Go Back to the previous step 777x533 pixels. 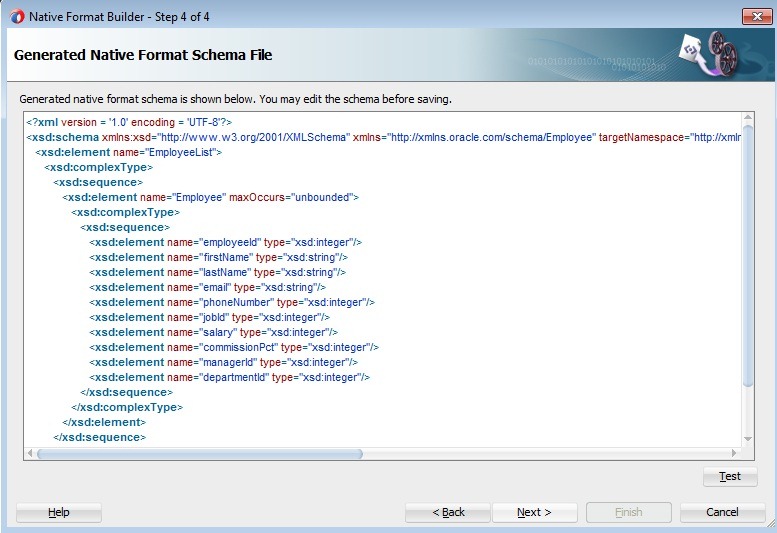[x=447, y=512]
